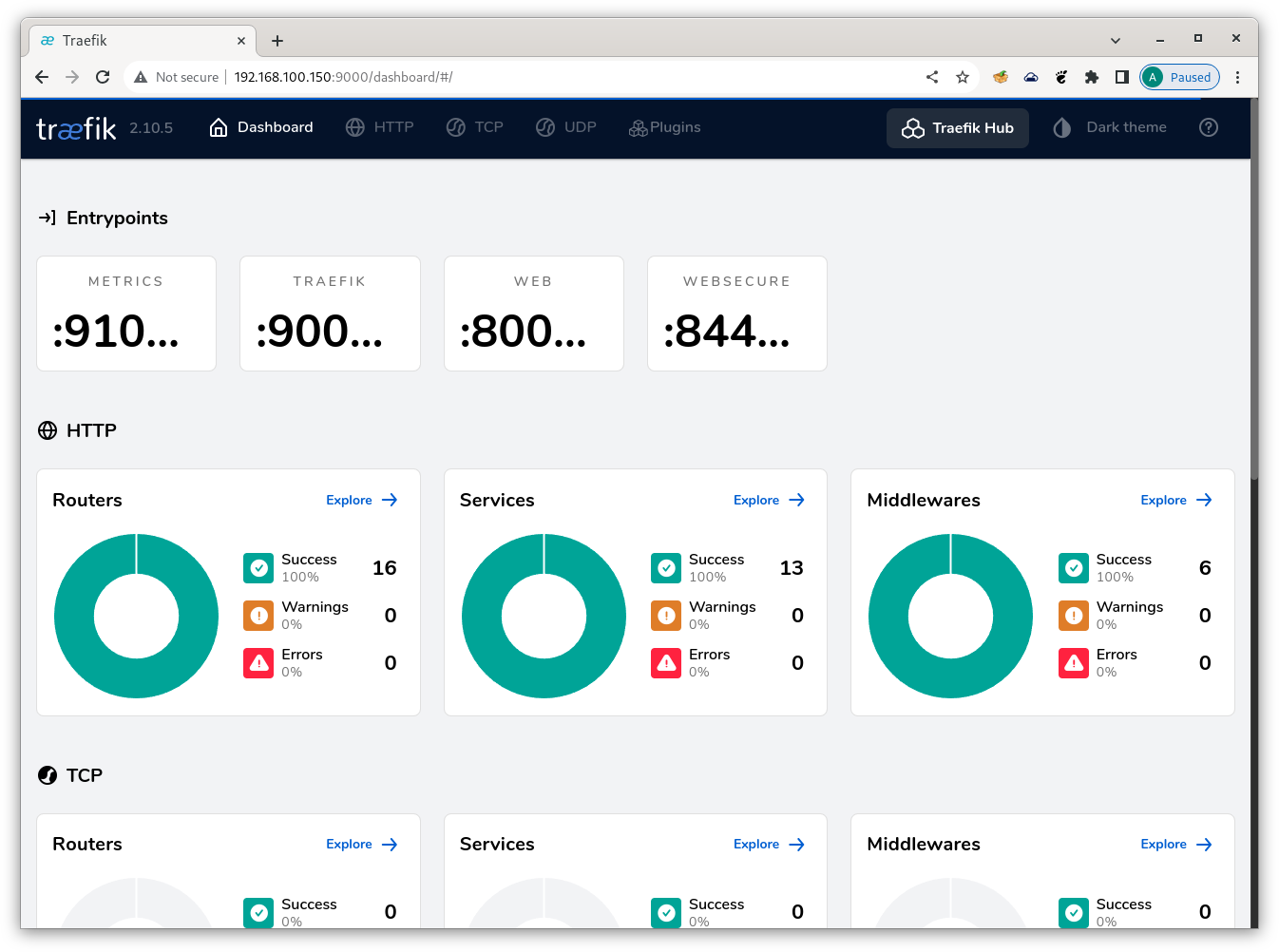The height and width of the screenshot is (952, 1279).
Task: Explore HTTP Services link
Action: (x=770, y=500)
